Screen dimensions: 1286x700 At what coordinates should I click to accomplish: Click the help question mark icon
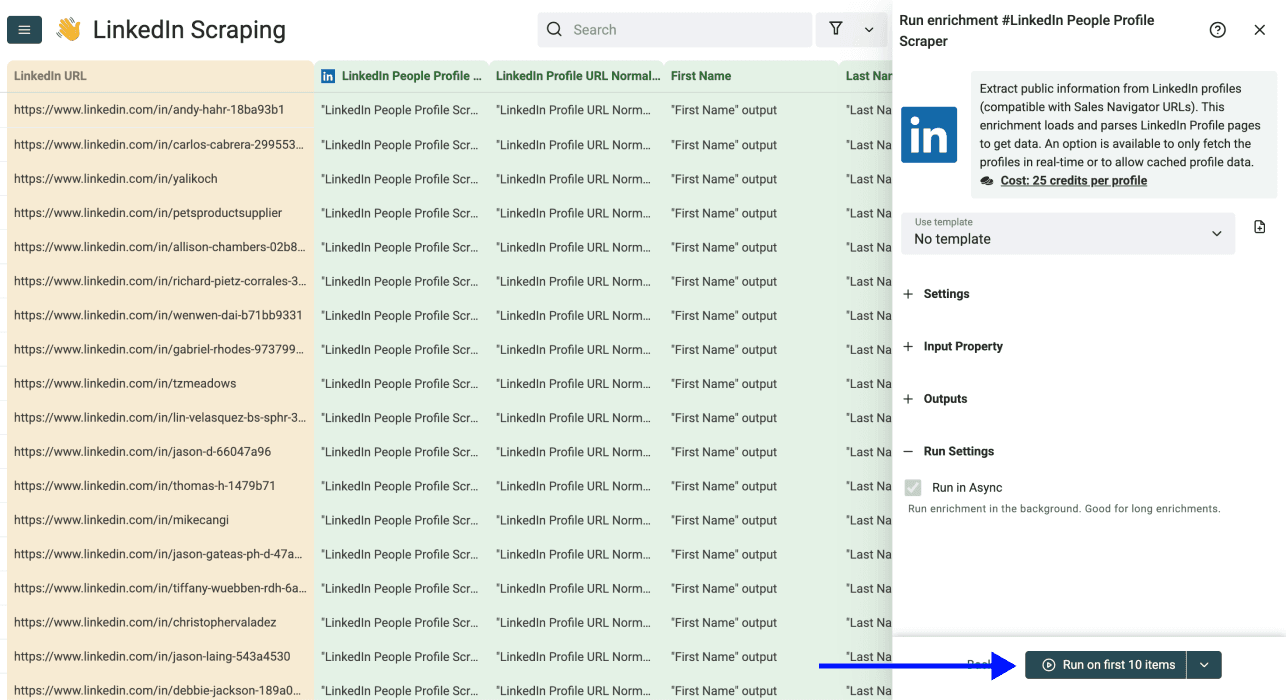[x=1217, y=30]
